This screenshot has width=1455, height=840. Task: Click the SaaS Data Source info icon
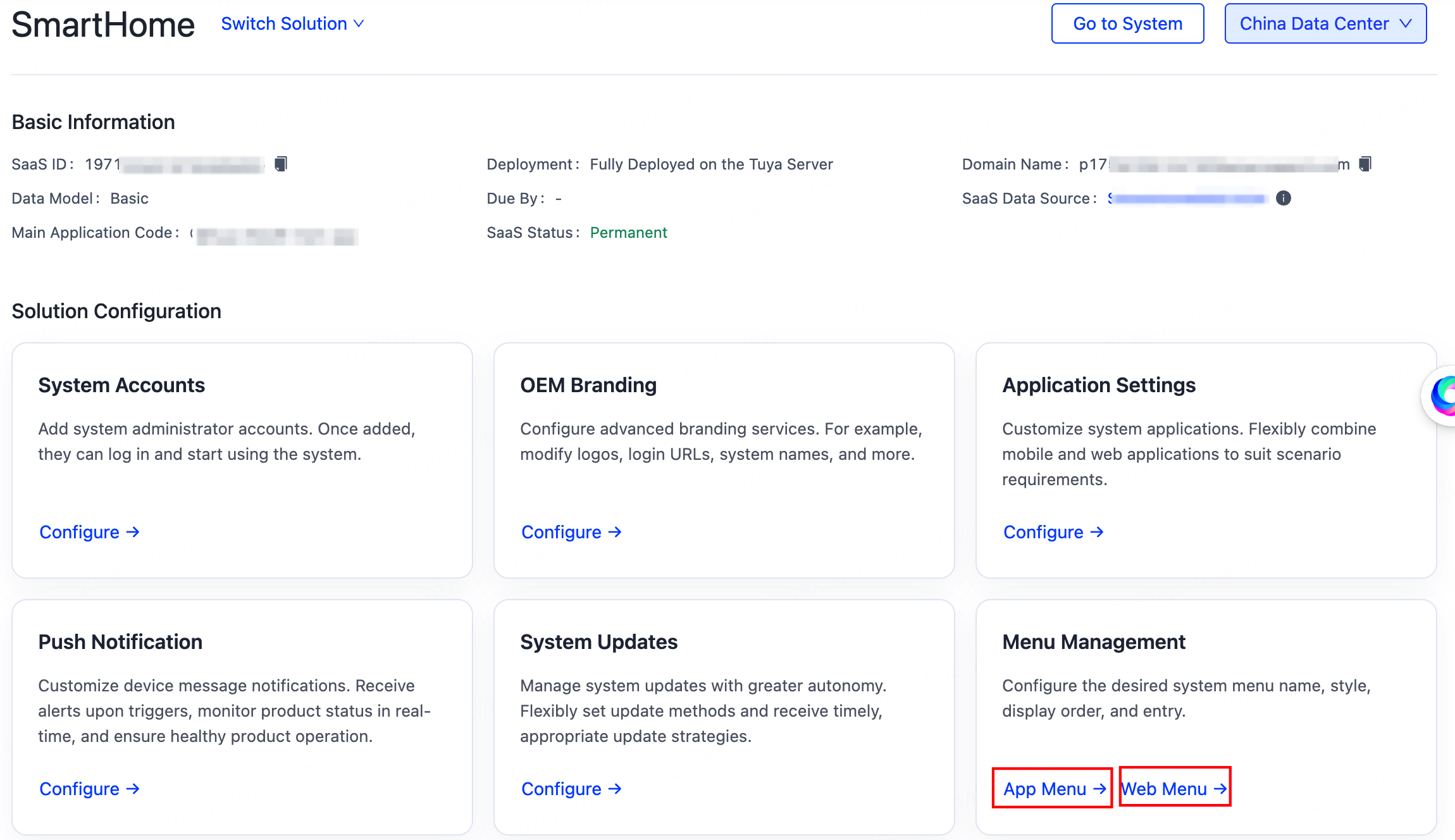[x=1283, y=198]
